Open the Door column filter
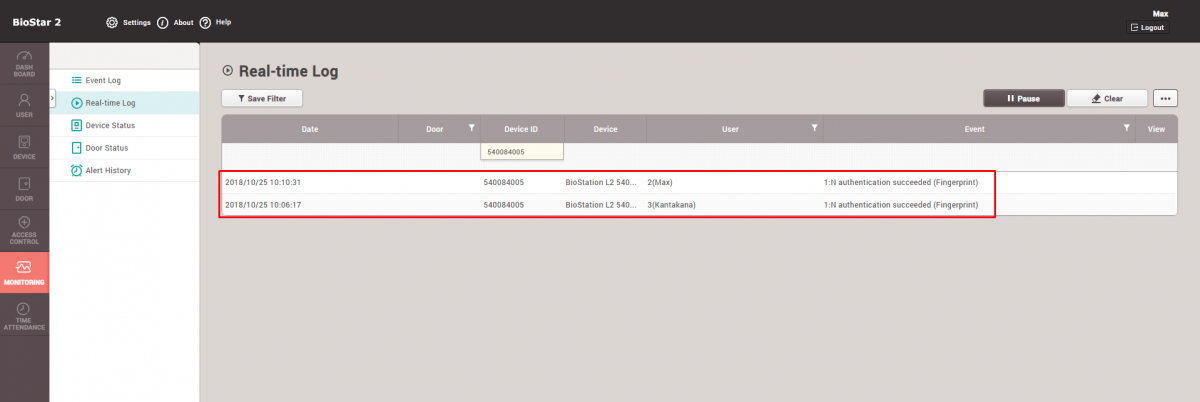1200x402 pixels. click(x=471, y=128)
